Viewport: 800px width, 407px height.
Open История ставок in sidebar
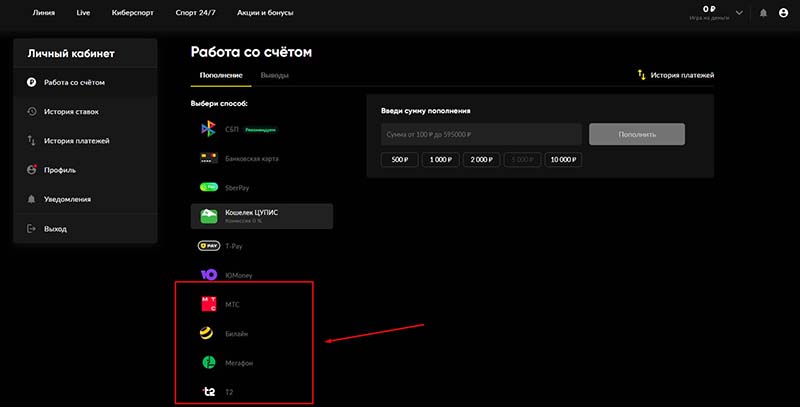[x=85, y=111]
